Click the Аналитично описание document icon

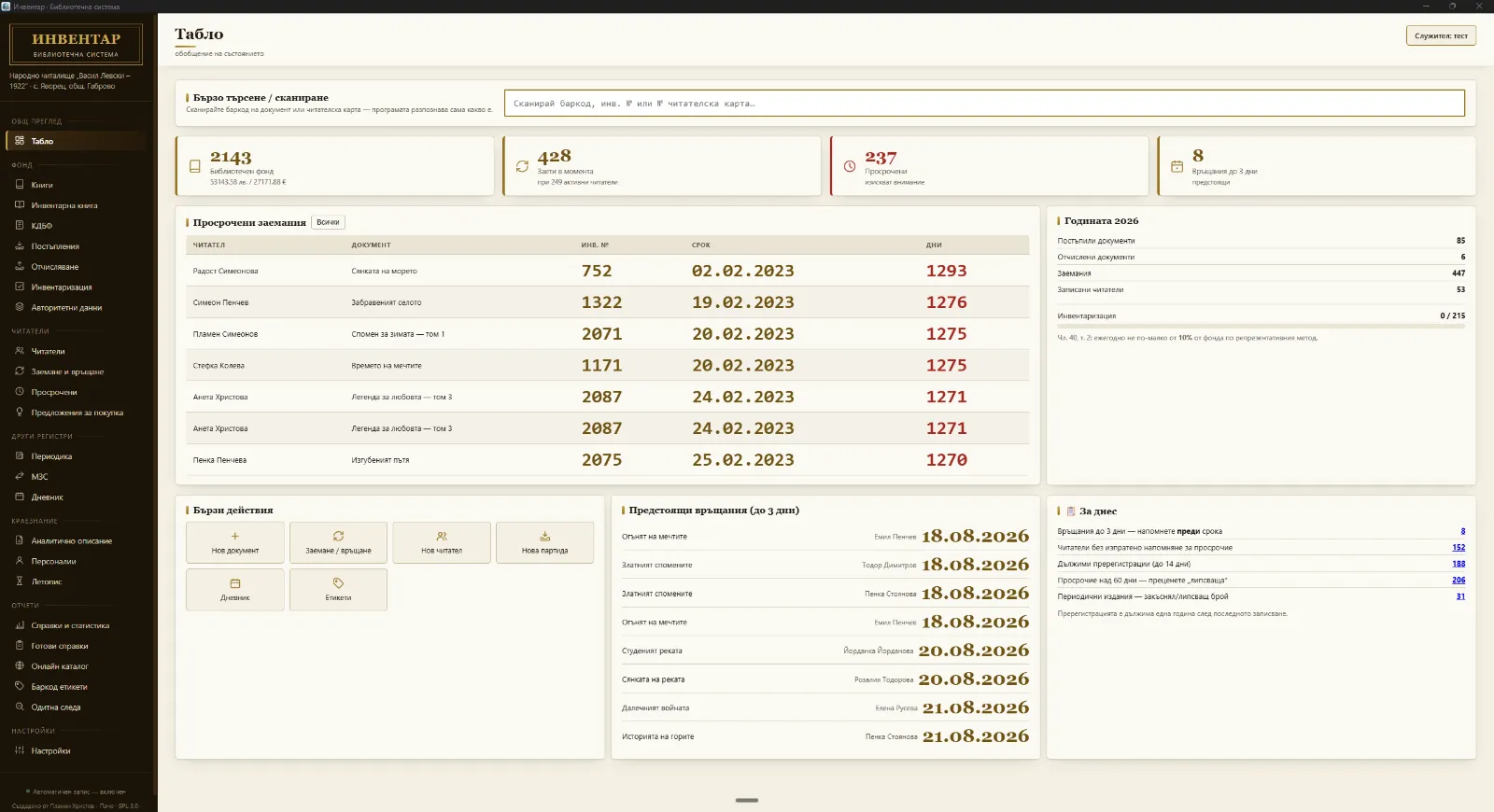tap(20, 540)
